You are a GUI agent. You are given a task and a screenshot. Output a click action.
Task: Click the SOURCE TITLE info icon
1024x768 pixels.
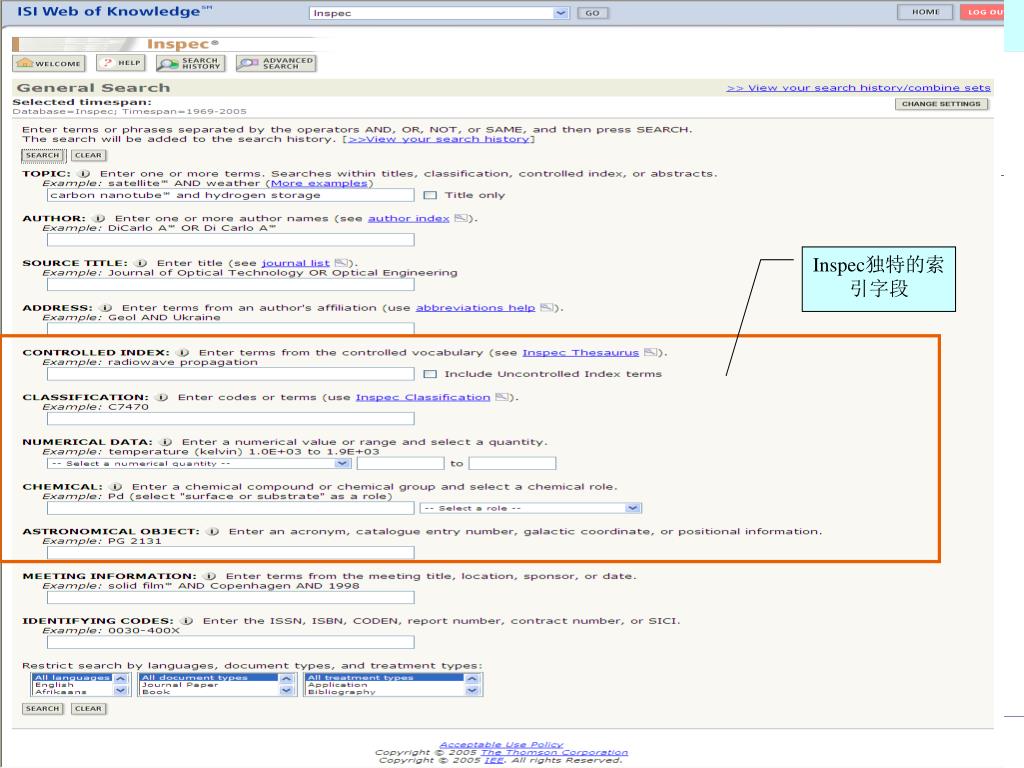point(141,263)
